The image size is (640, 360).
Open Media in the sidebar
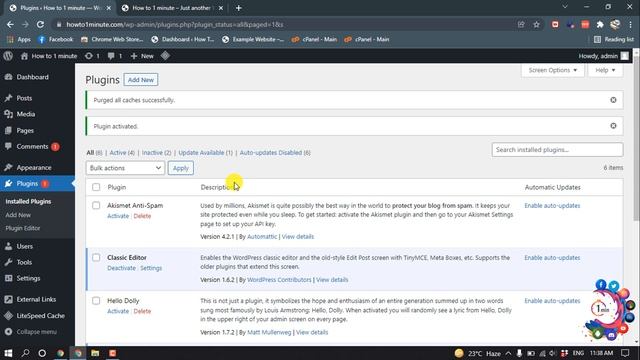point(26,114)
